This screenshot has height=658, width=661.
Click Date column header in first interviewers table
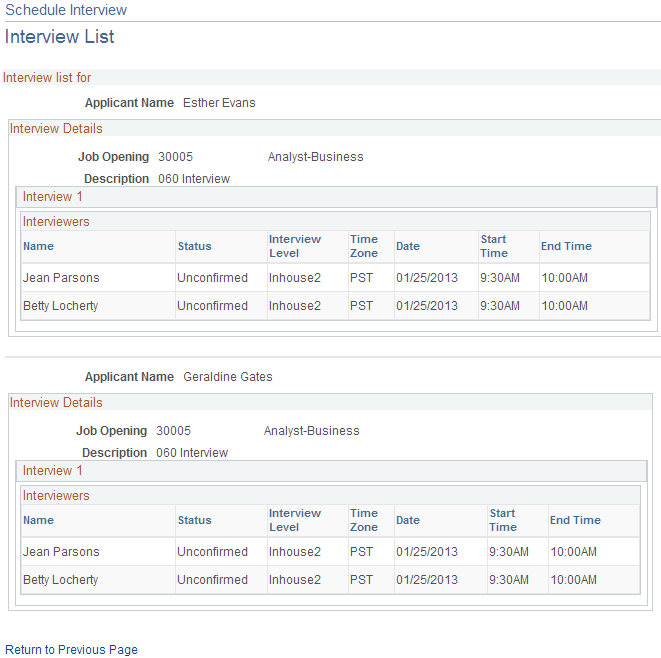(x=408, y=246)
